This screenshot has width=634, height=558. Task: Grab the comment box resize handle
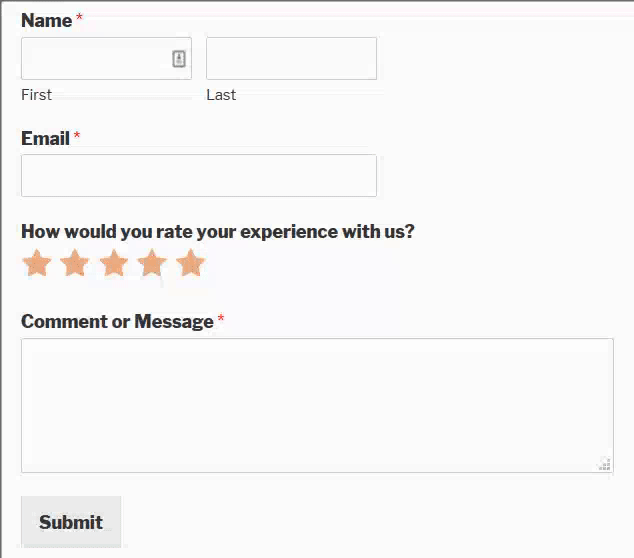pyautogui.click(x=605, y=464)
